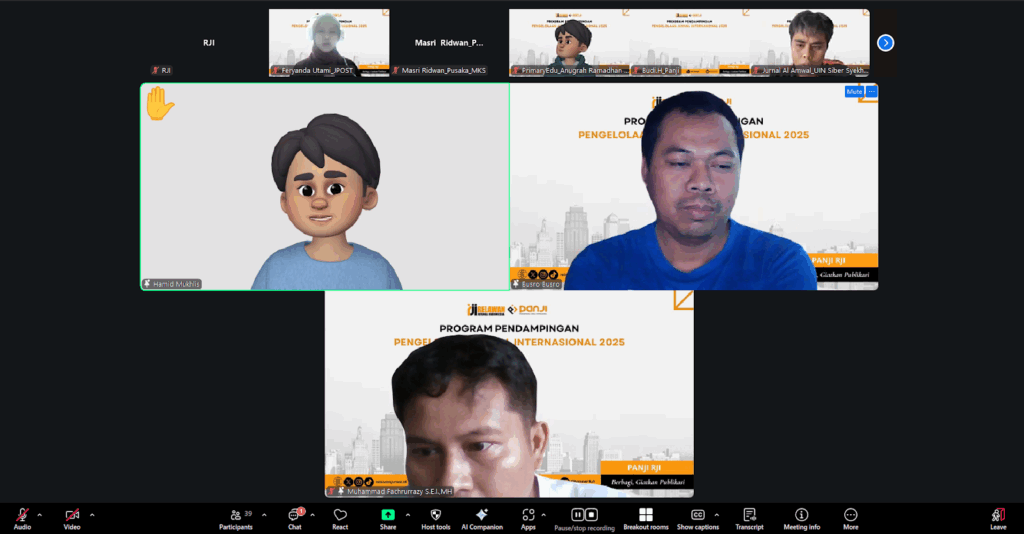Toggle Show captions
The height and width of the screenshot is (534, 1024).
point(697,515)
